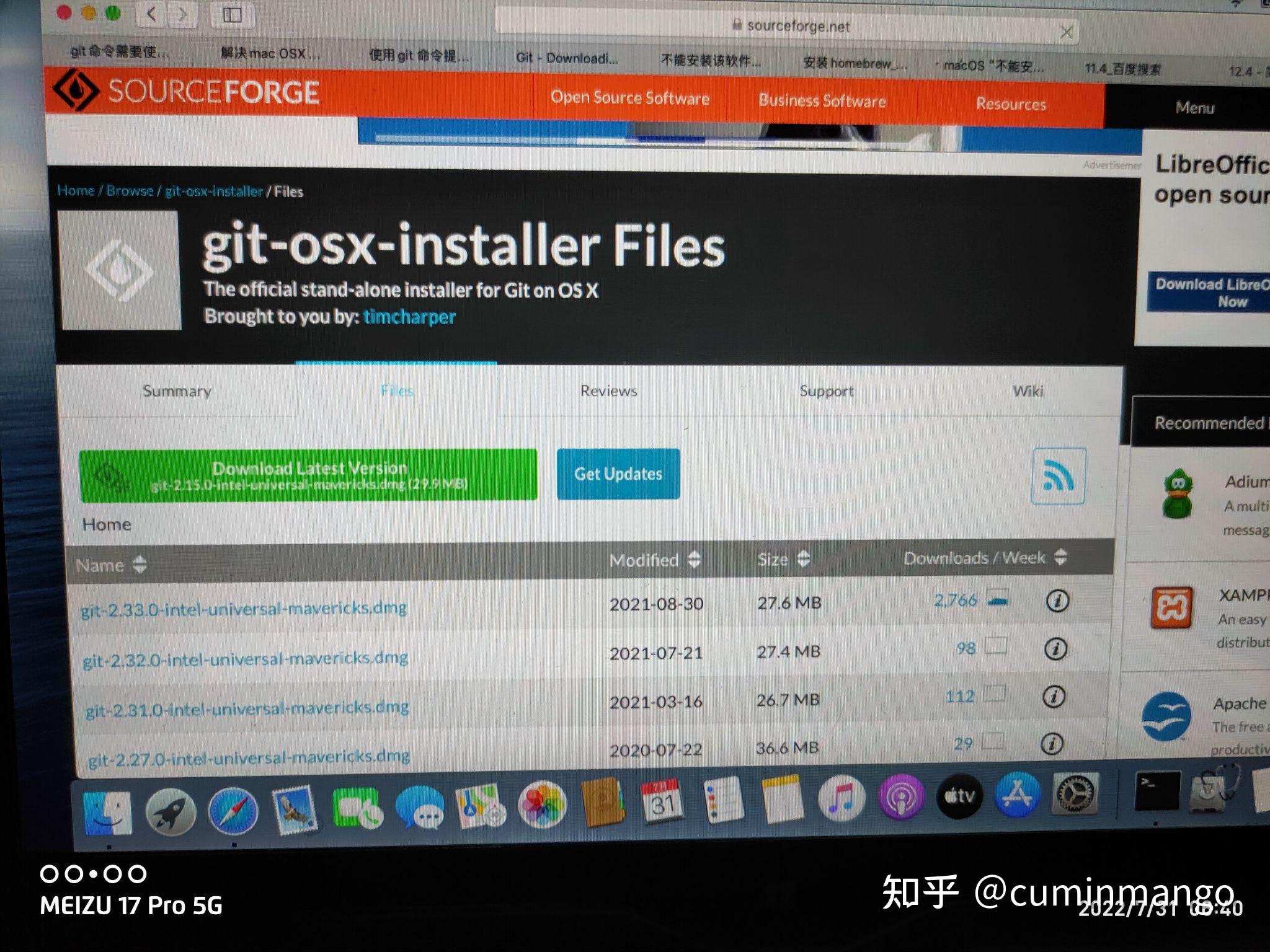Switch to the Reviews tab
The height and width of the screenshot is (952, 1270).
(608, 390)
